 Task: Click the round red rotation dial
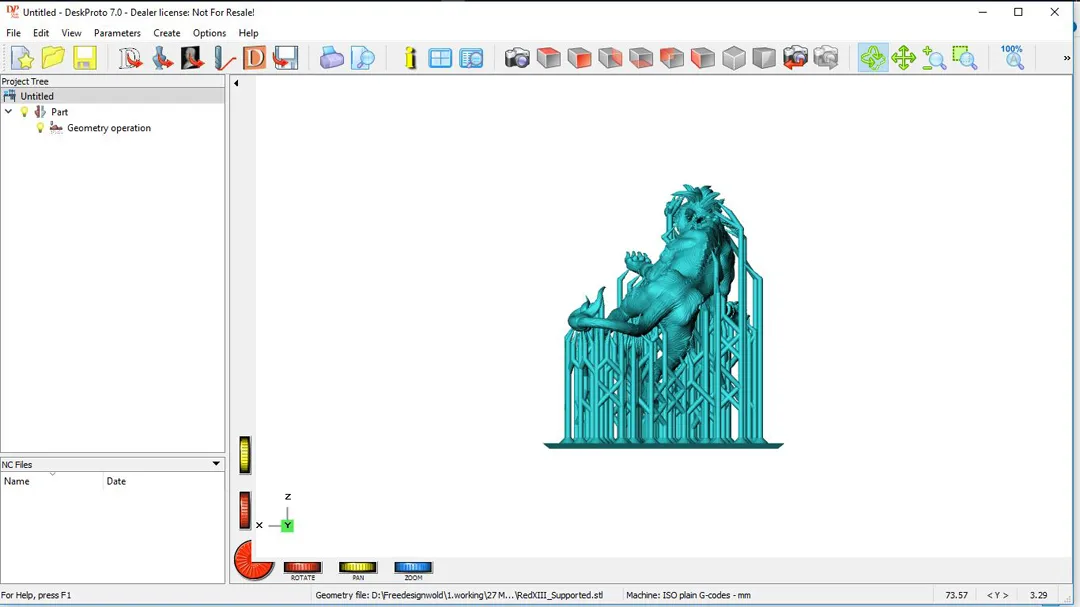coord(253,559)
